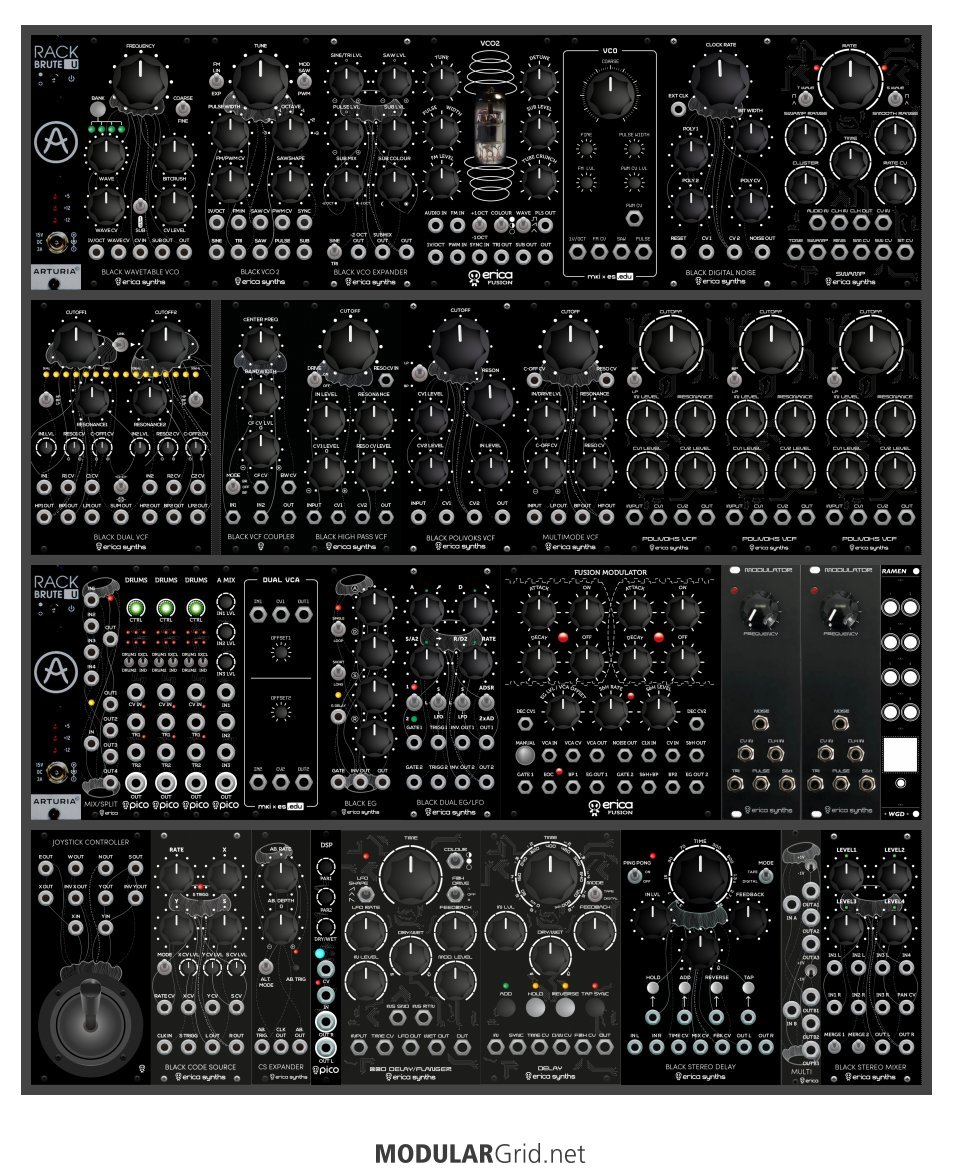
Task: Click the TAP button on Black Stereo Delay
Action: pos(748,988)
